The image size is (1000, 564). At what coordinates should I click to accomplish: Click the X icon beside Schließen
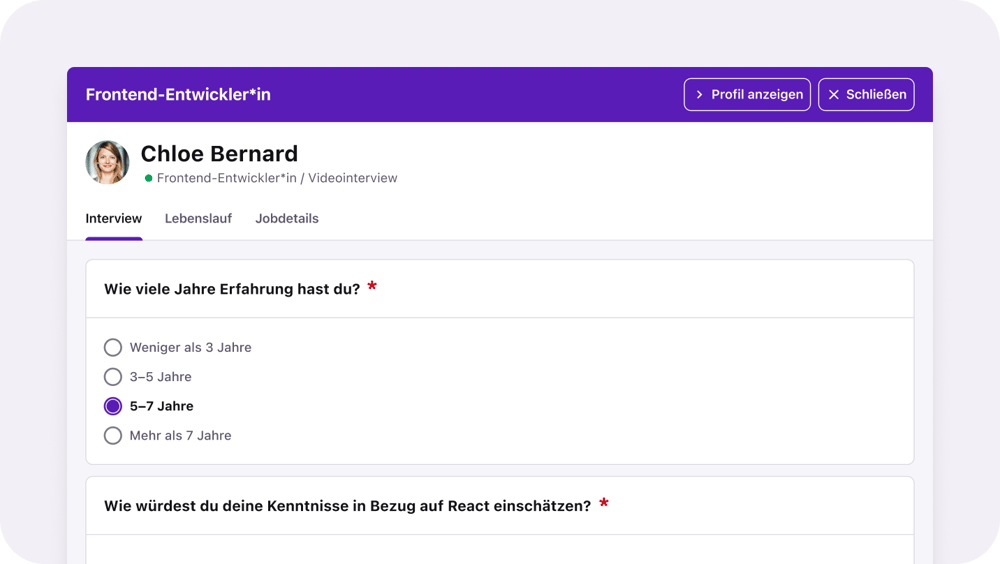833,95
